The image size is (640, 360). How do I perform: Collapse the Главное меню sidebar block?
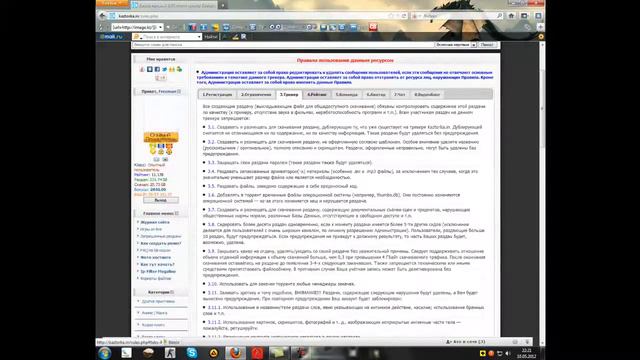point(177,213)
